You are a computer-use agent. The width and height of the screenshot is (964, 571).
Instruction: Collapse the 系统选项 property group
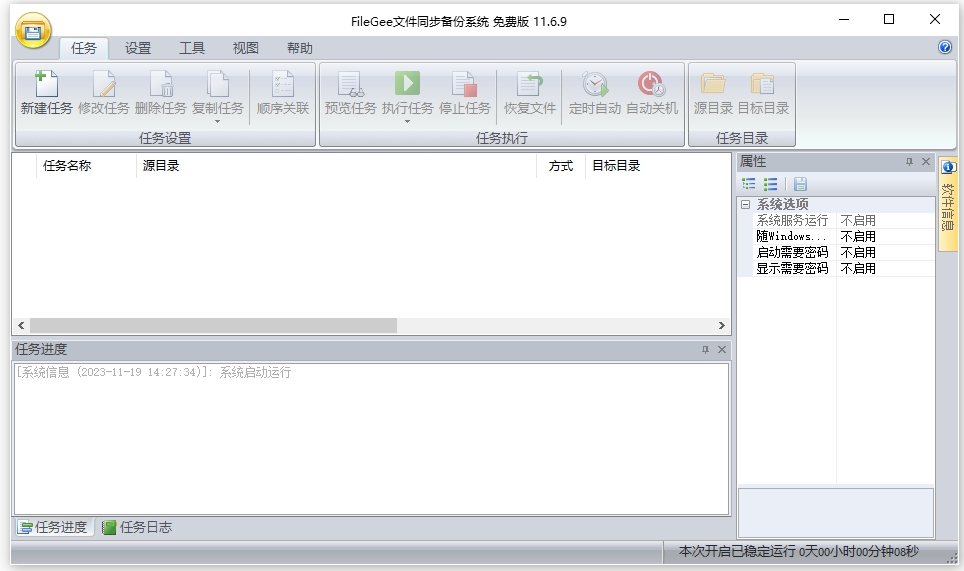point(746,204)
